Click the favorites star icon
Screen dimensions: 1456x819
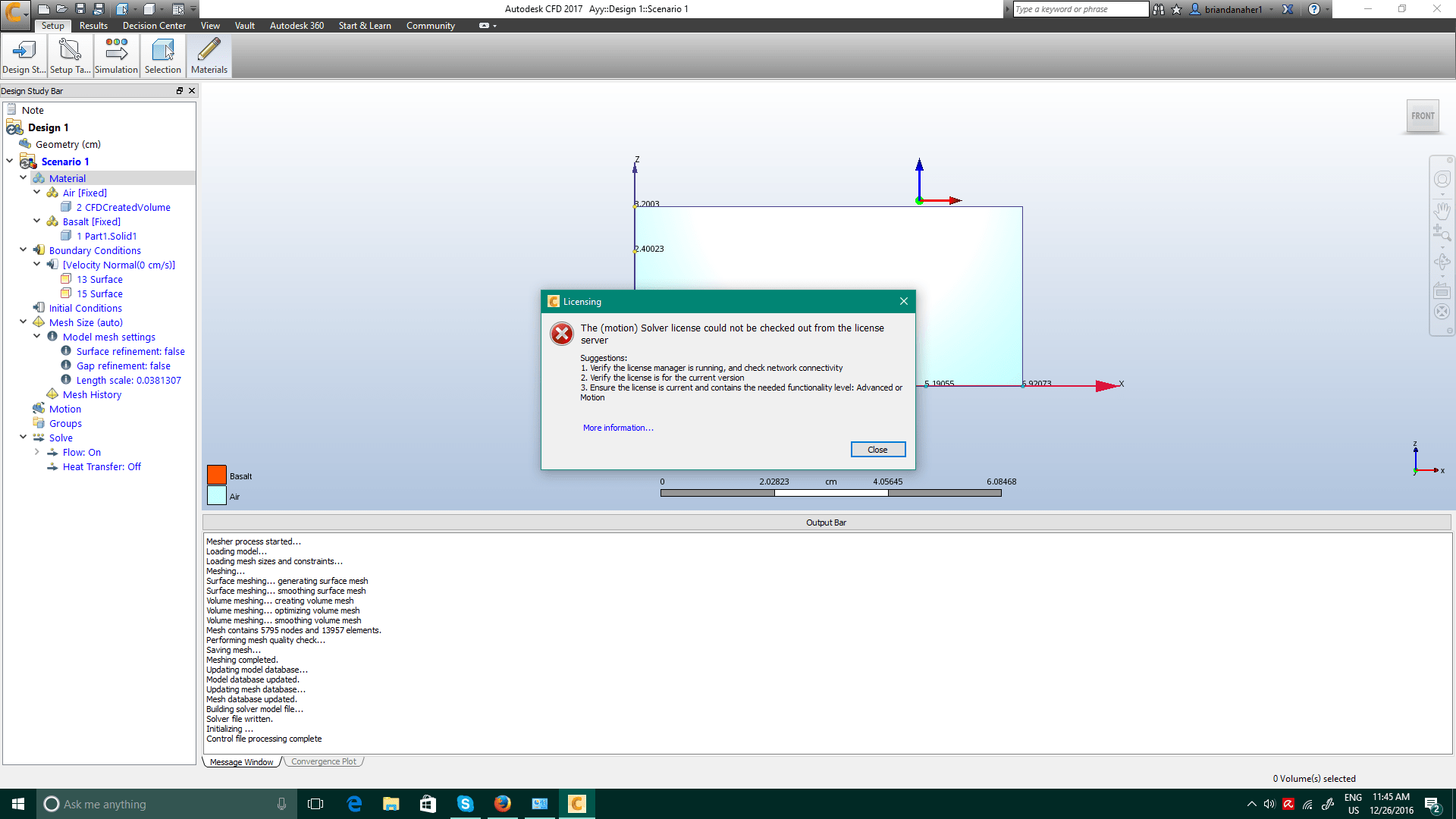click(x=1177, y=9)
